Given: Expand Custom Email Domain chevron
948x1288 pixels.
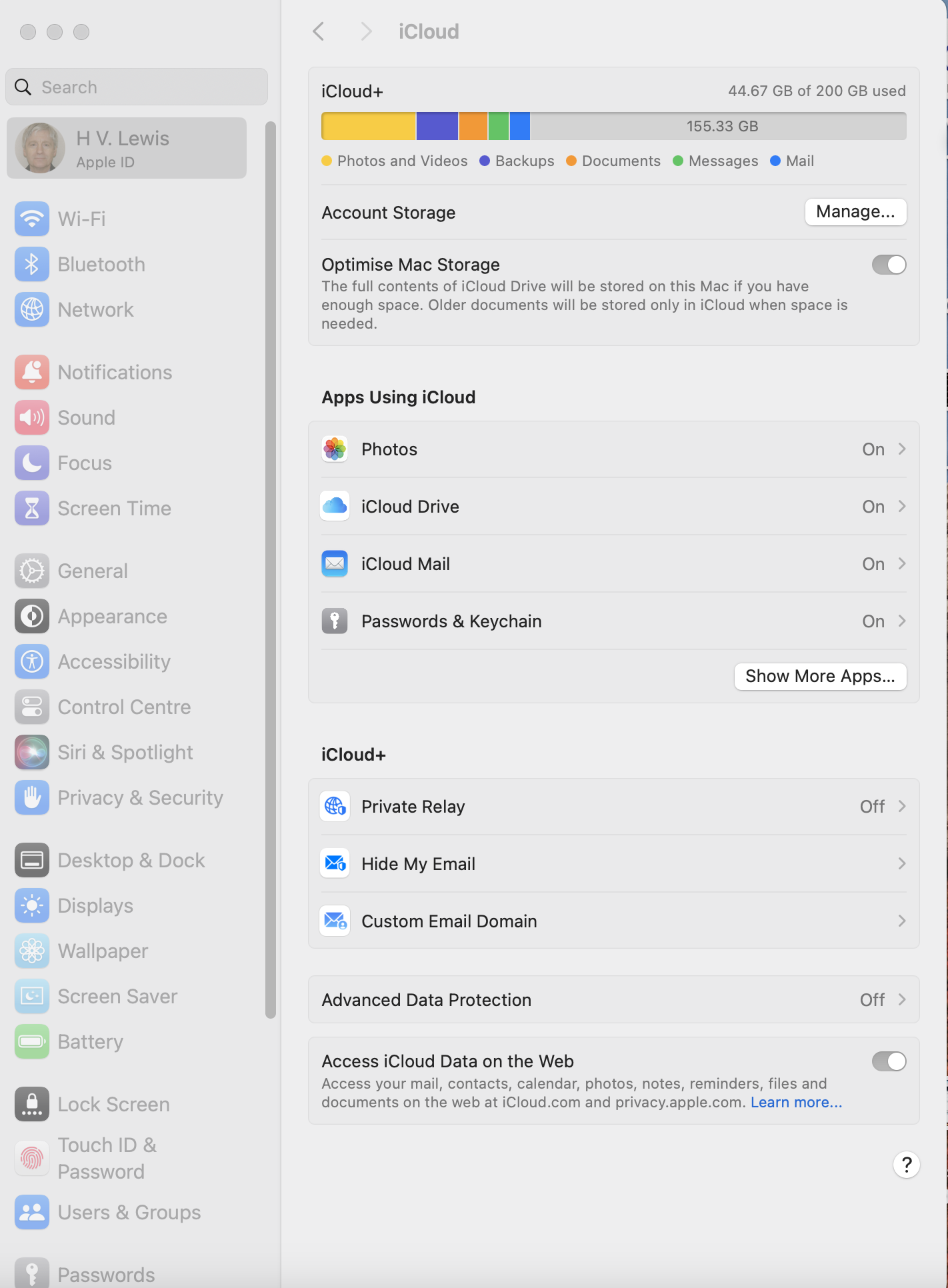Looking at the screenshot, I should click(x=902, y=921).
